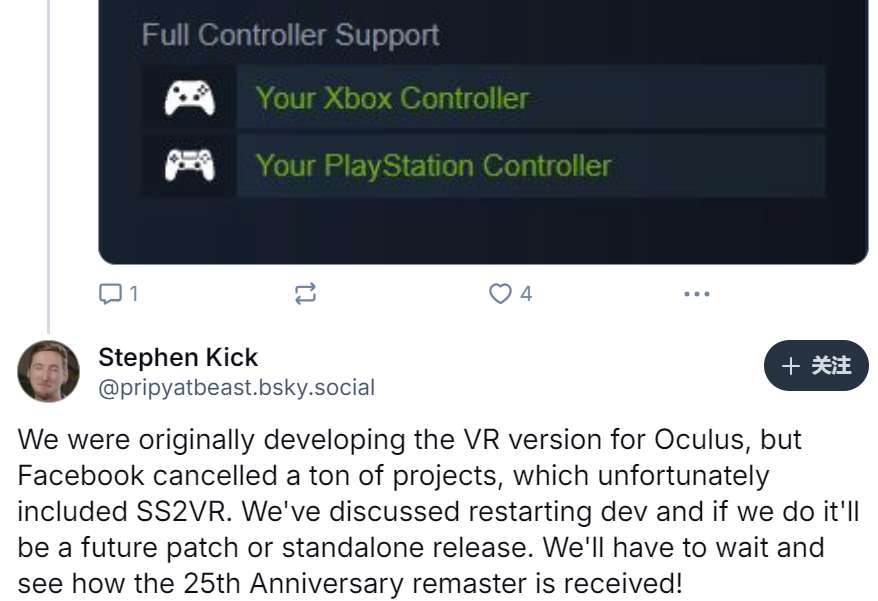Like the post with the heart icon

499,293
